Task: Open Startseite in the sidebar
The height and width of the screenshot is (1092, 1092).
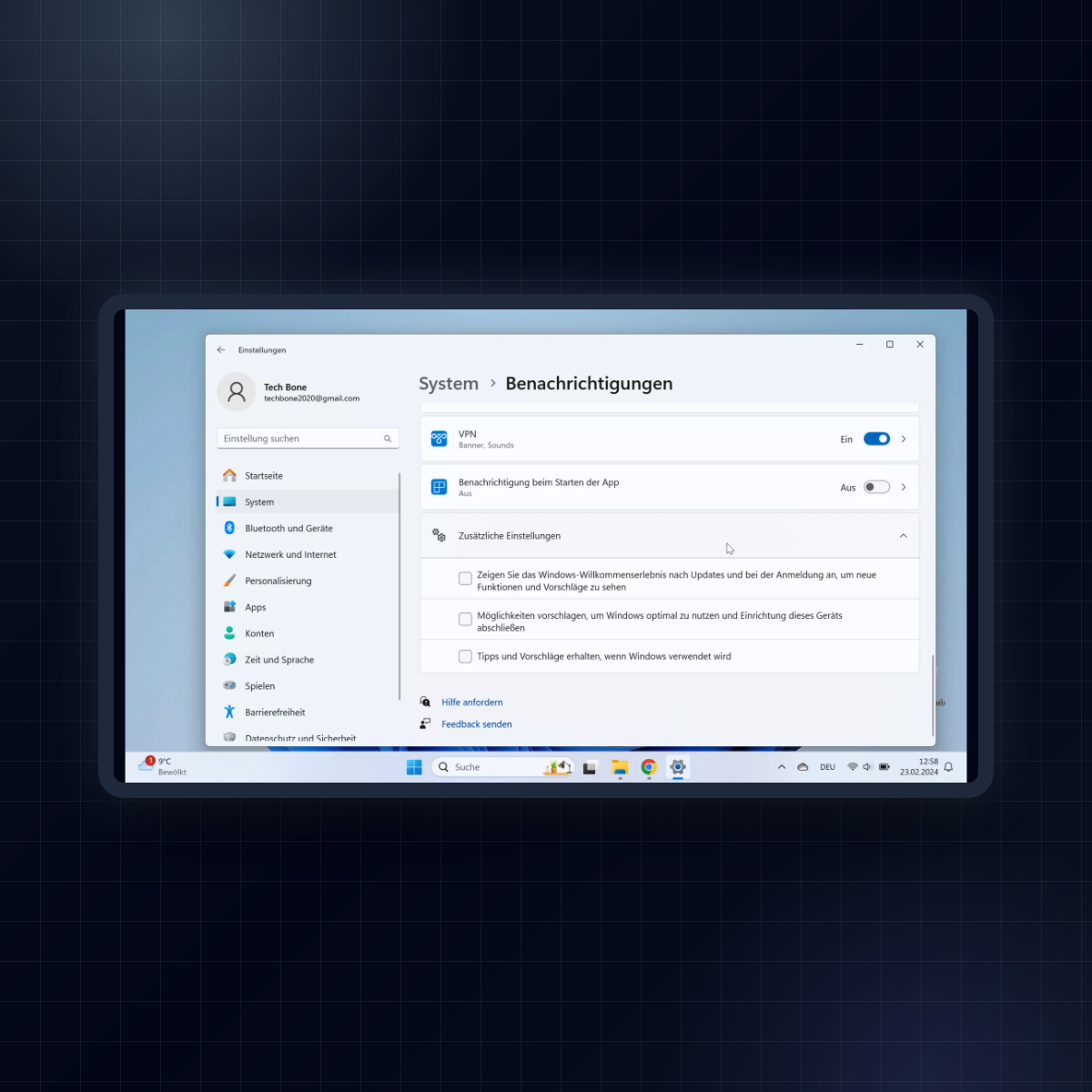Action: coord(308,476)
